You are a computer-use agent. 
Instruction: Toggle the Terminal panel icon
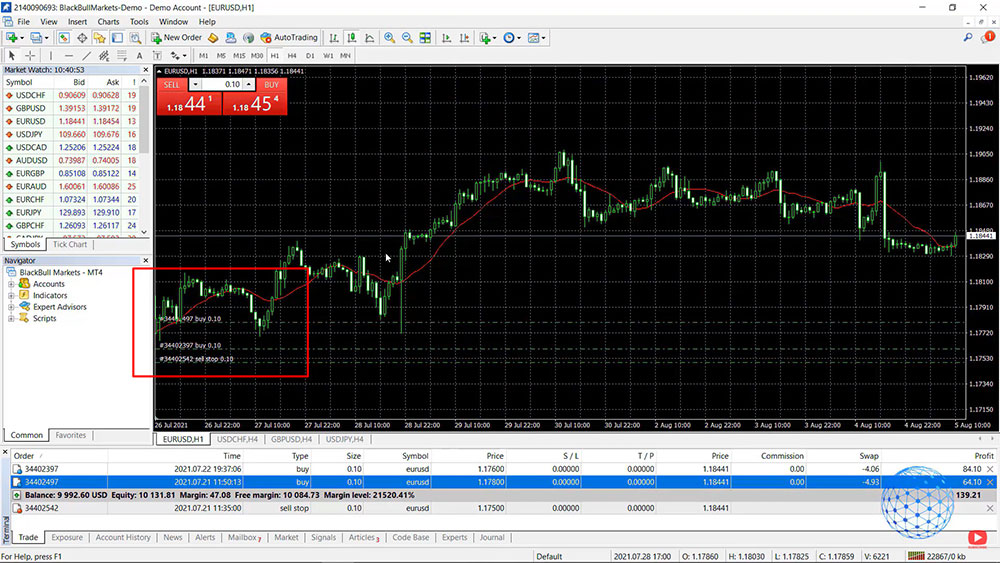click(x=117, y=38)
